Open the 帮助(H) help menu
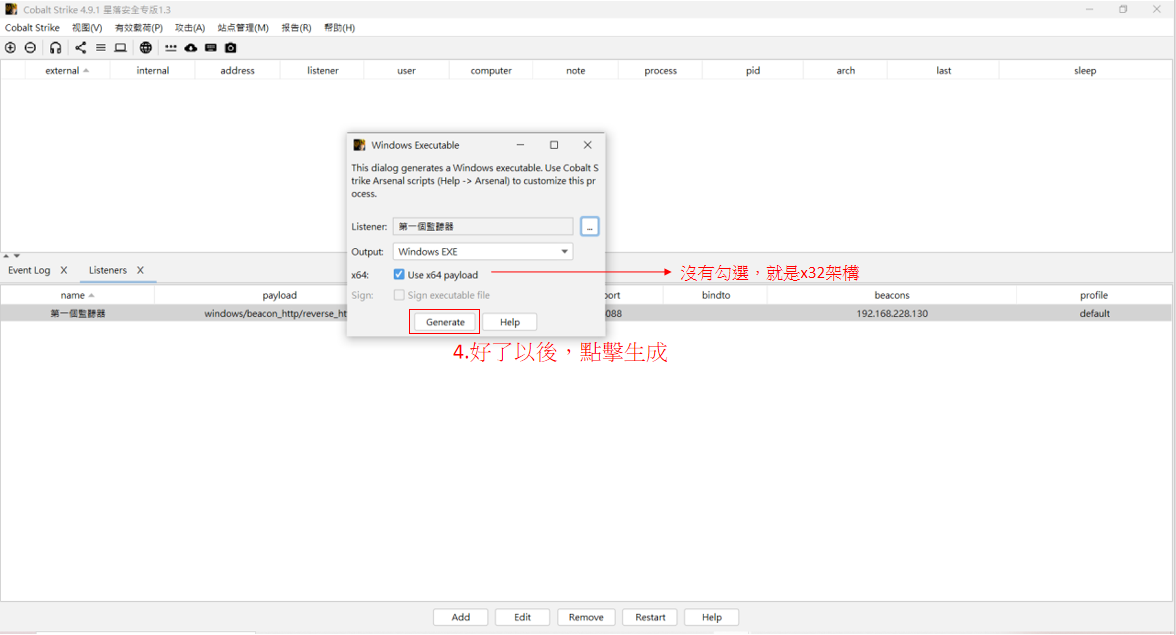 point(340,28)
